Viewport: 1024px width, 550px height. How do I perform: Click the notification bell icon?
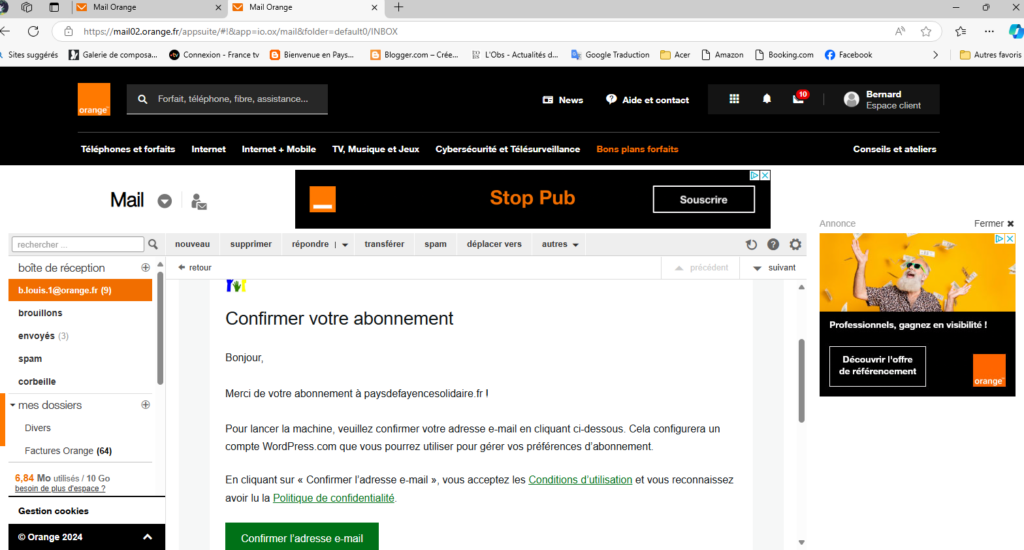click(767, 99)
